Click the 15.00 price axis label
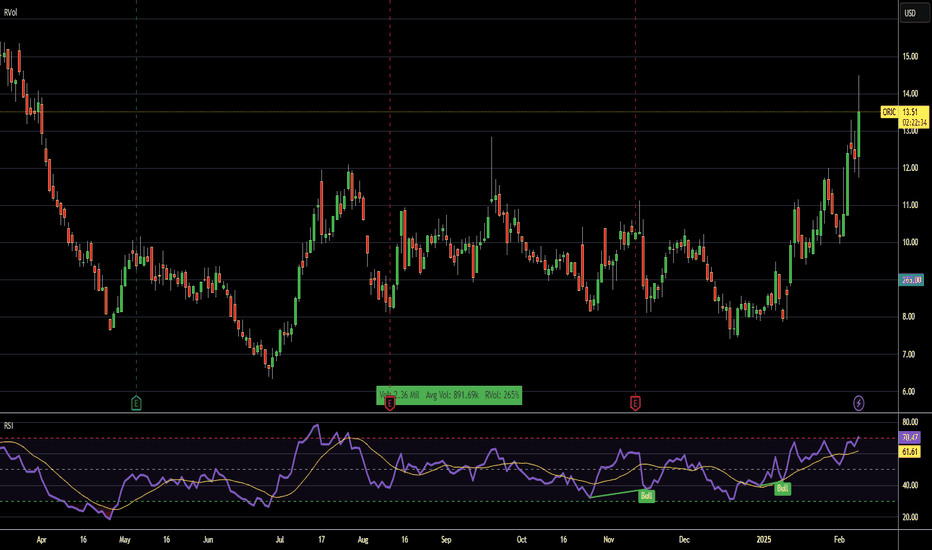 coord(910,56)
